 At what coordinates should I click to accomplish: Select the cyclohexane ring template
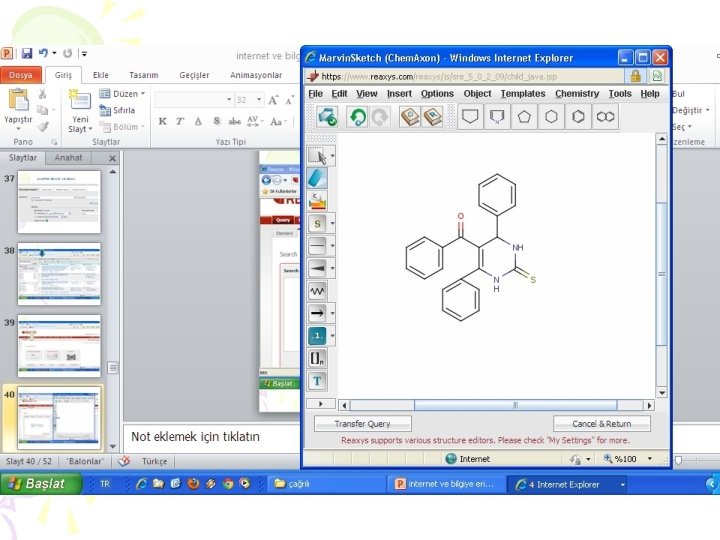click(x=551, y=117)
